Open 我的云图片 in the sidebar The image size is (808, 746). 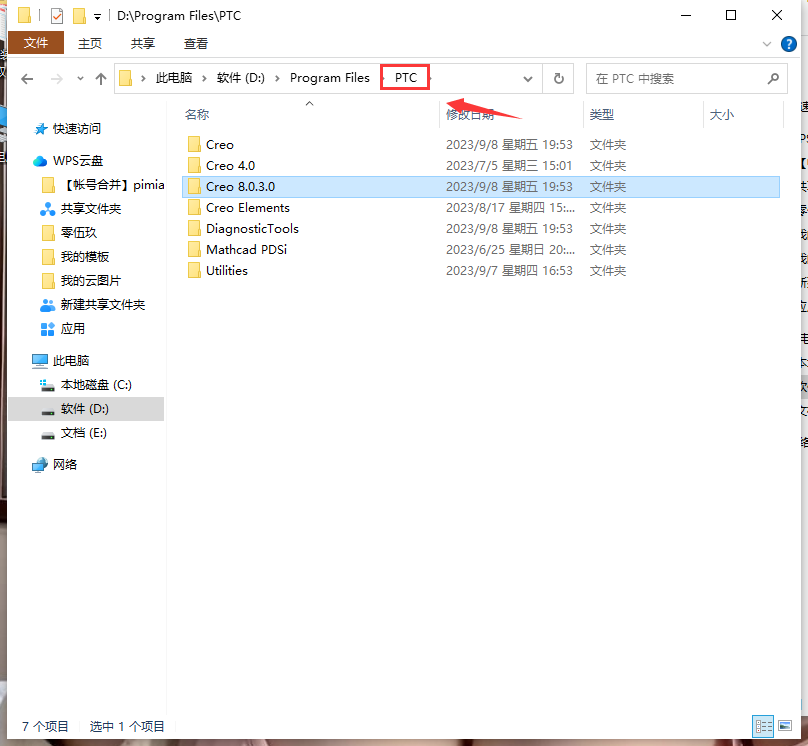click(x=91, y=281)
